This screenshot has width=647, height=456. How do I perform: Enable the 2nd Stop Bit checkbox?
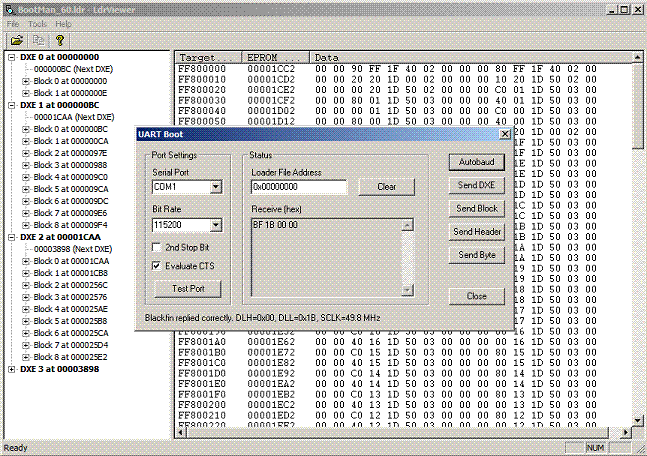click(156, 247)
